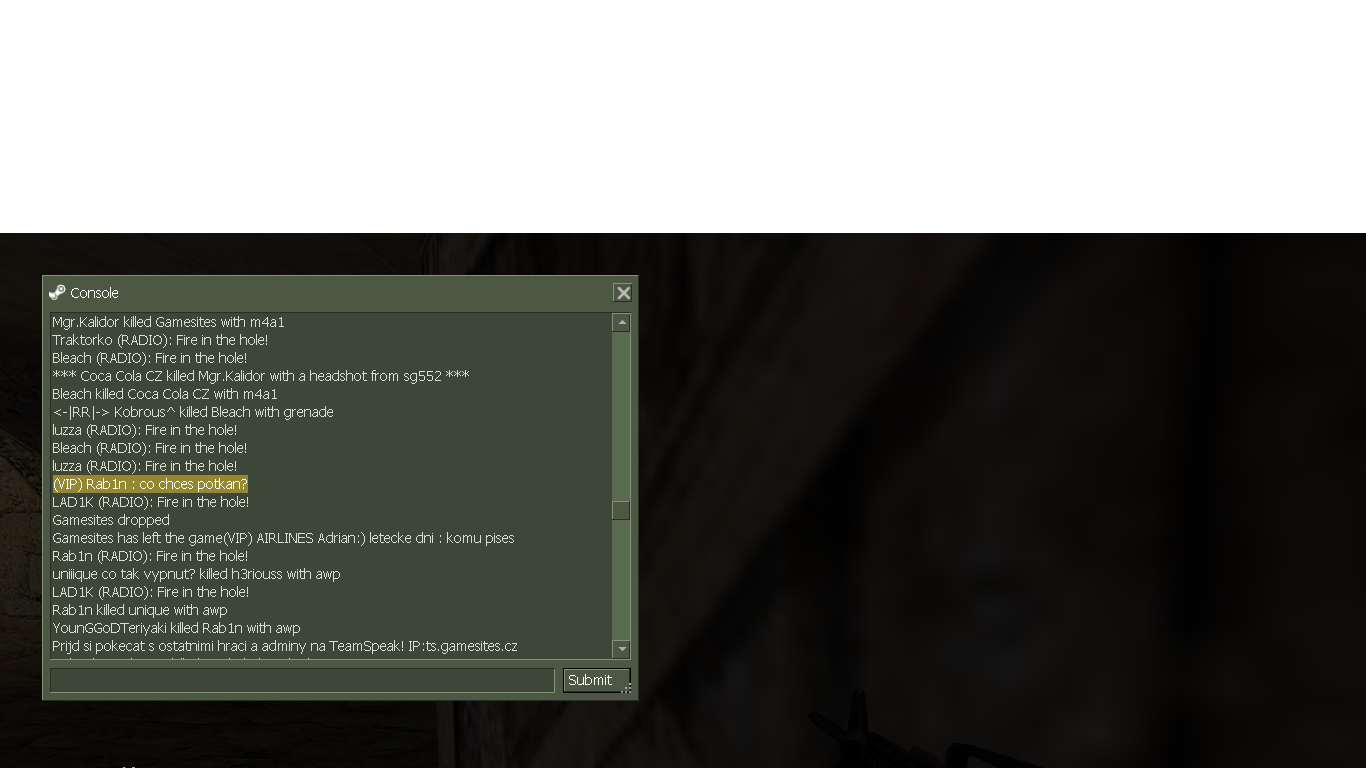Click the "Gamesites has left the game" line
This screenshot has width=1366, height=768.
click(283, 538)
